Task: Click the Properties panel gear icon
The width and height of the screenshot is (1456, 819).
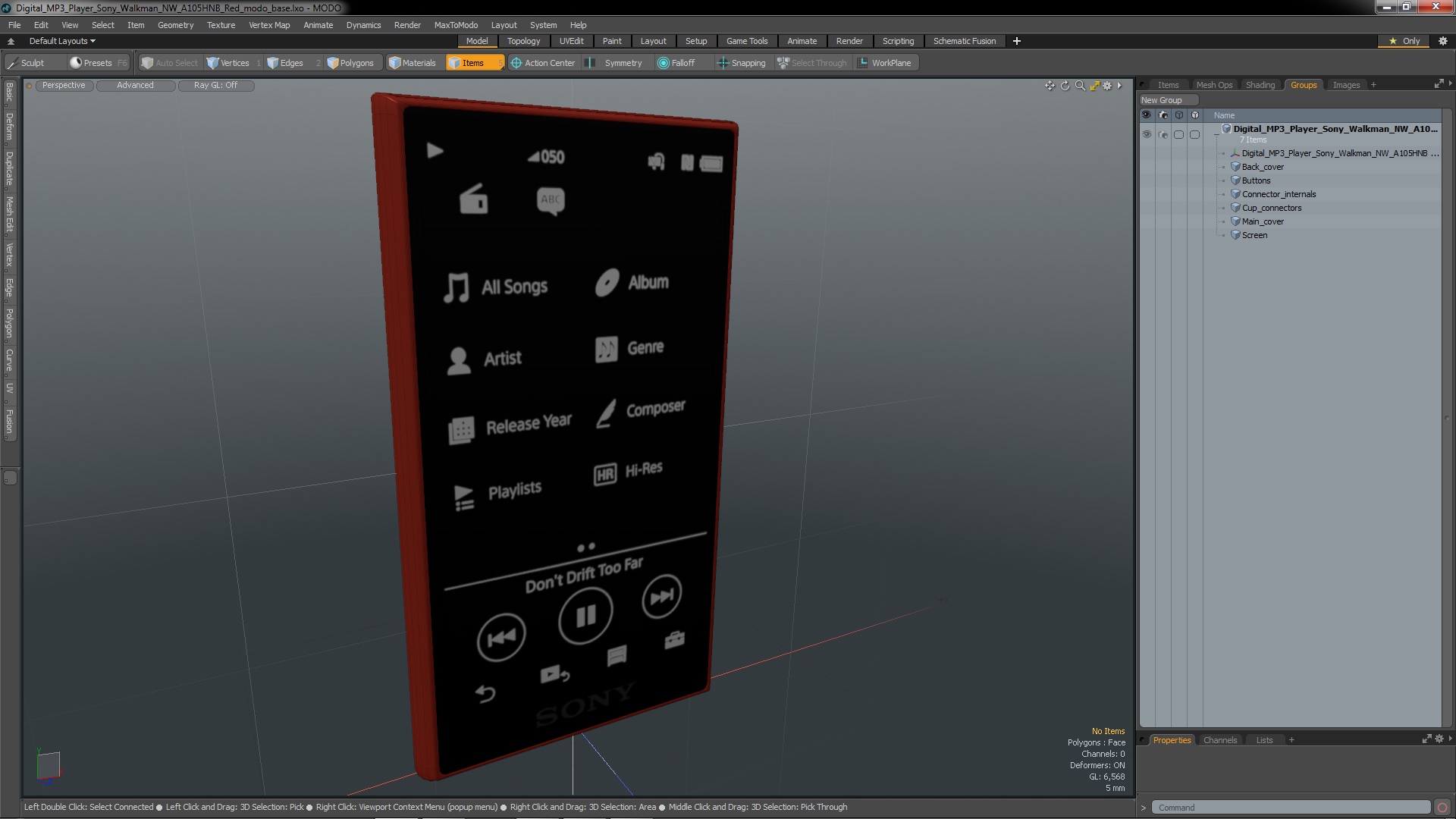Action: pos(1439,739)
